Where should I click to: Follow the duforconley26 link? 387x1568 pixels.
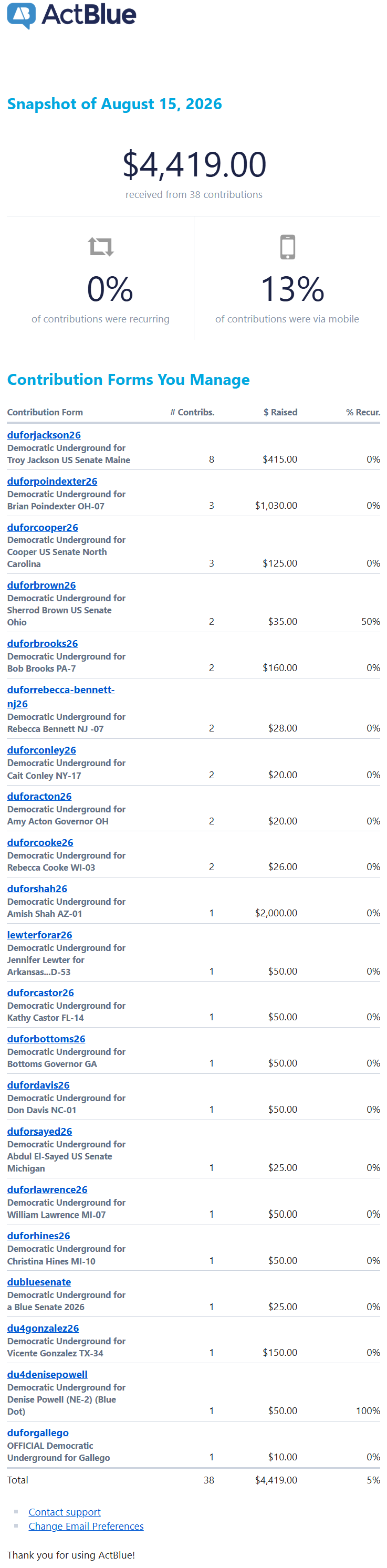41,750
